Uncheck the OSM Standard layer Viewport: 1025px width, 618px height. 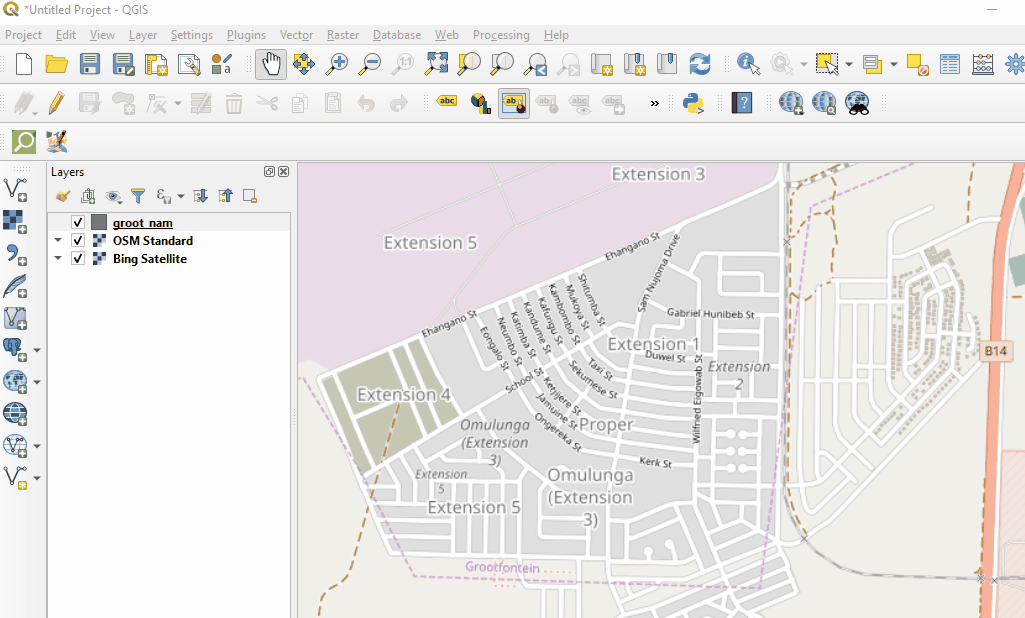(78, 241)
